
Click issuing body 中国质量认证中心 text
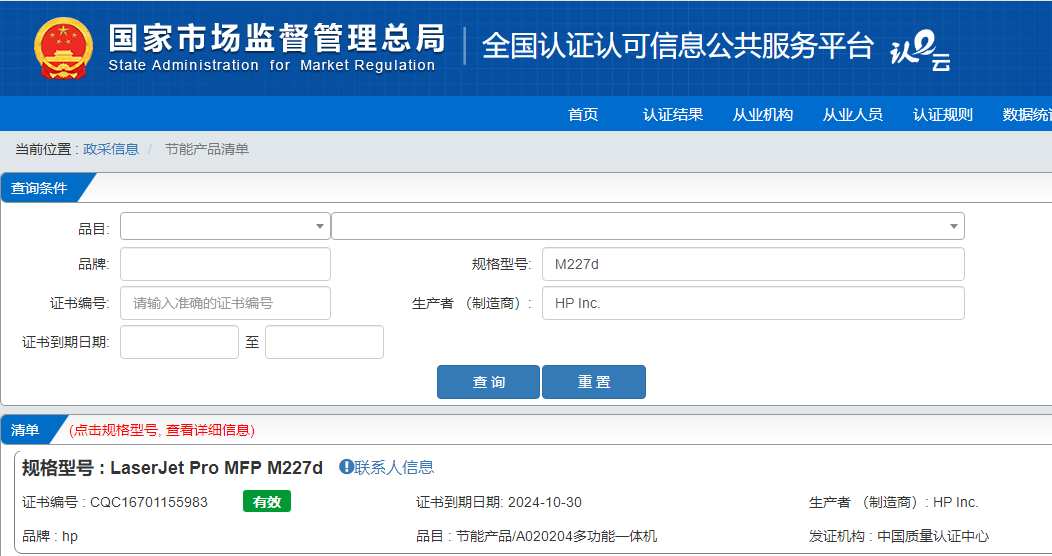933,536
